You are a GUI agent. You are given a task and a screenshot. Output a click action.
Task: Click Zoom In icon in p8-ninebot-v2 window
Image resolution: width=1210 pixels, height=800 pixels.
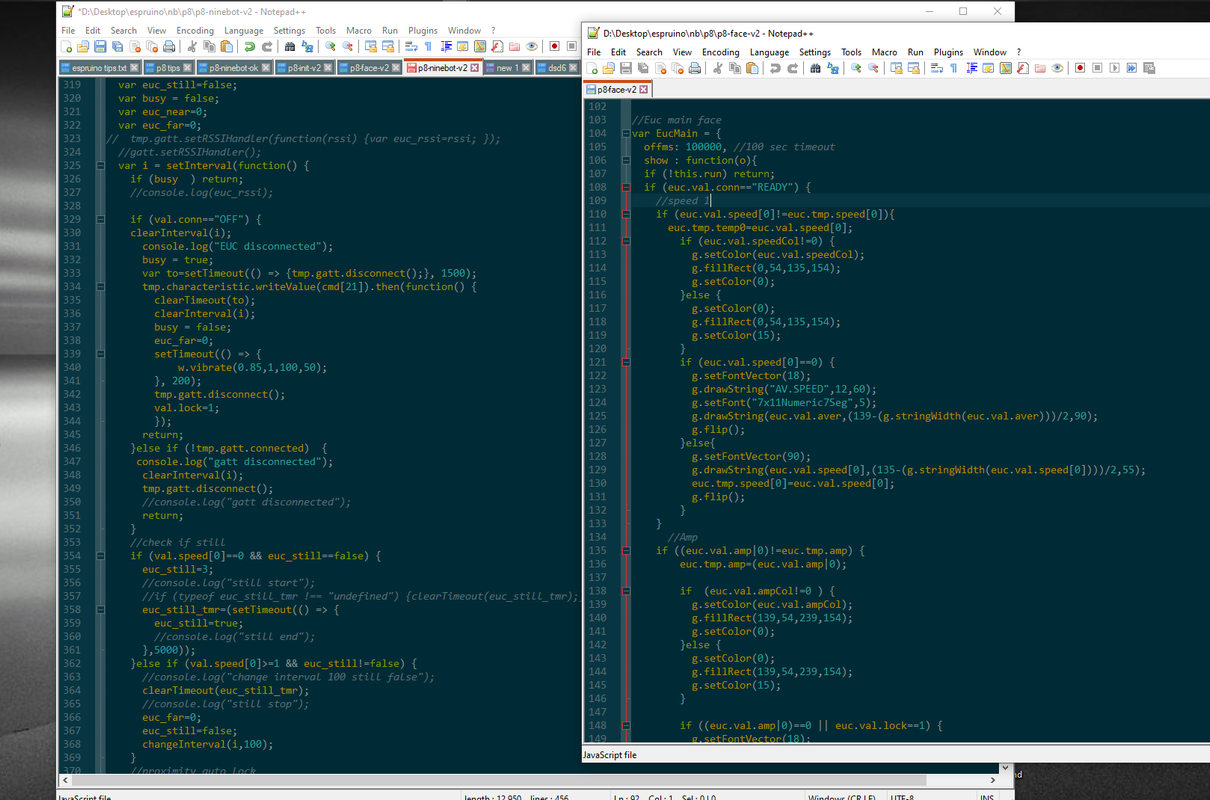330,46
